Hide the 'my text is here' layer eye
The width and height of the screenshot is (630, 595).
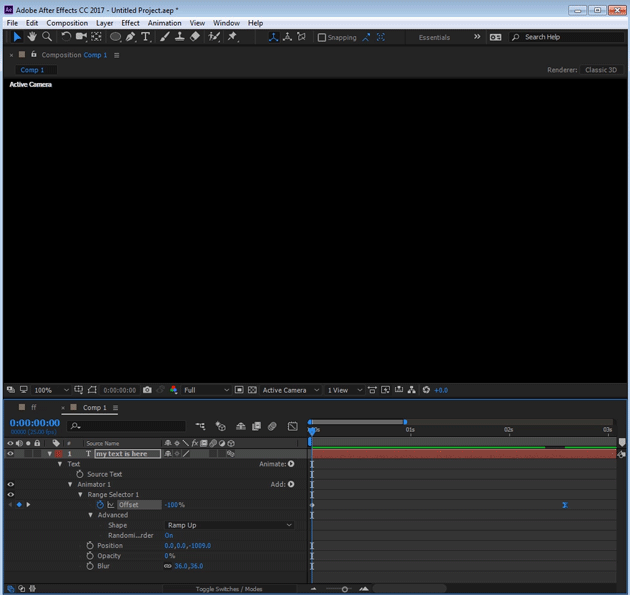pos(10,454)
